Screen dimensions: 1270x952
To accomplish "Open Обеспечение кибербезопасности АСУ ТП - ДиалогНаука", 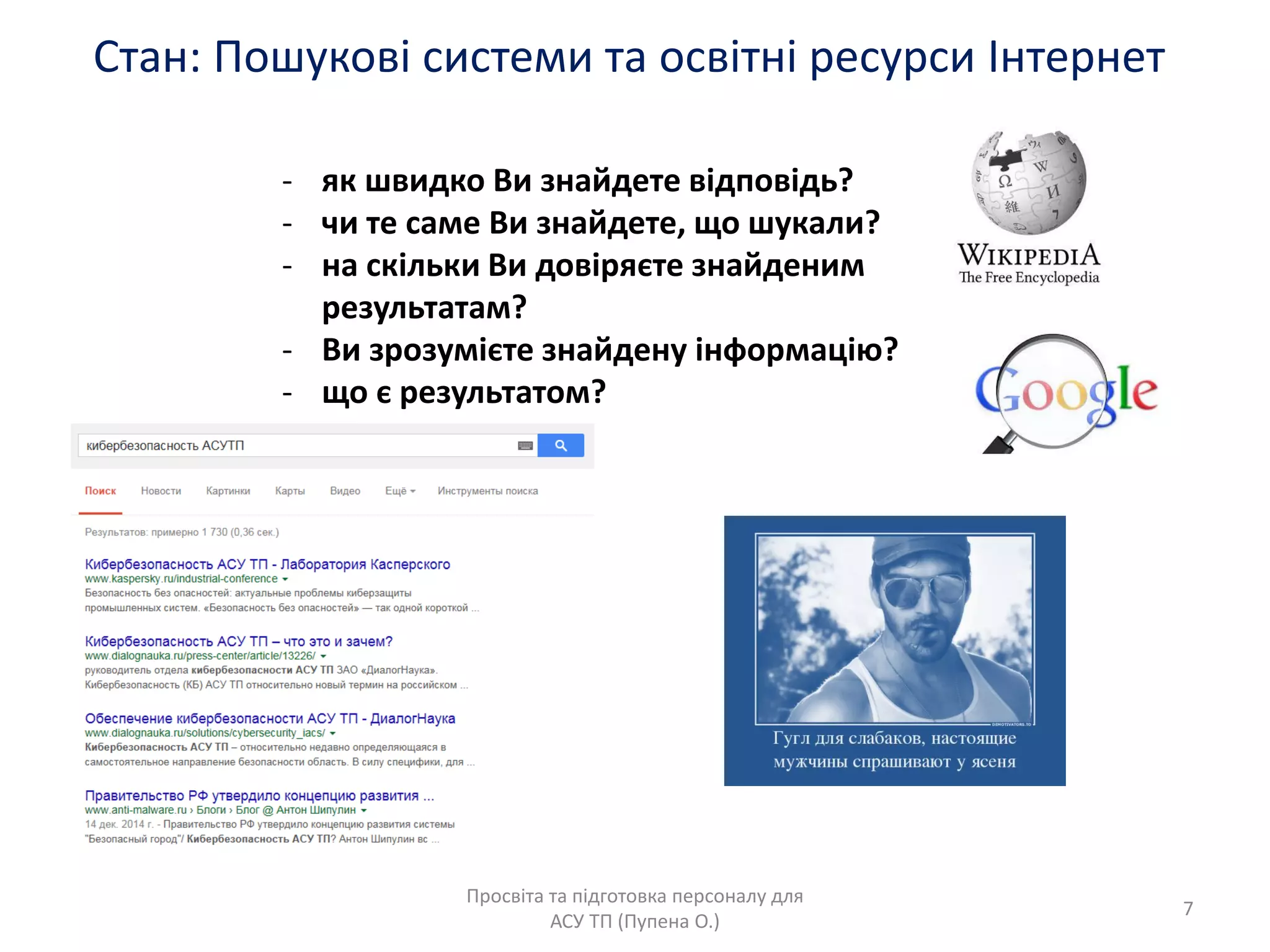I will point(270,718).
